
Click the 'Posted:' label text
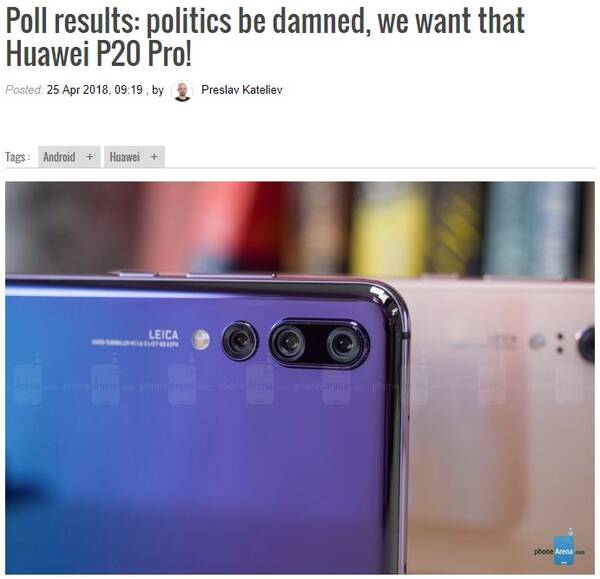(24, 90)
